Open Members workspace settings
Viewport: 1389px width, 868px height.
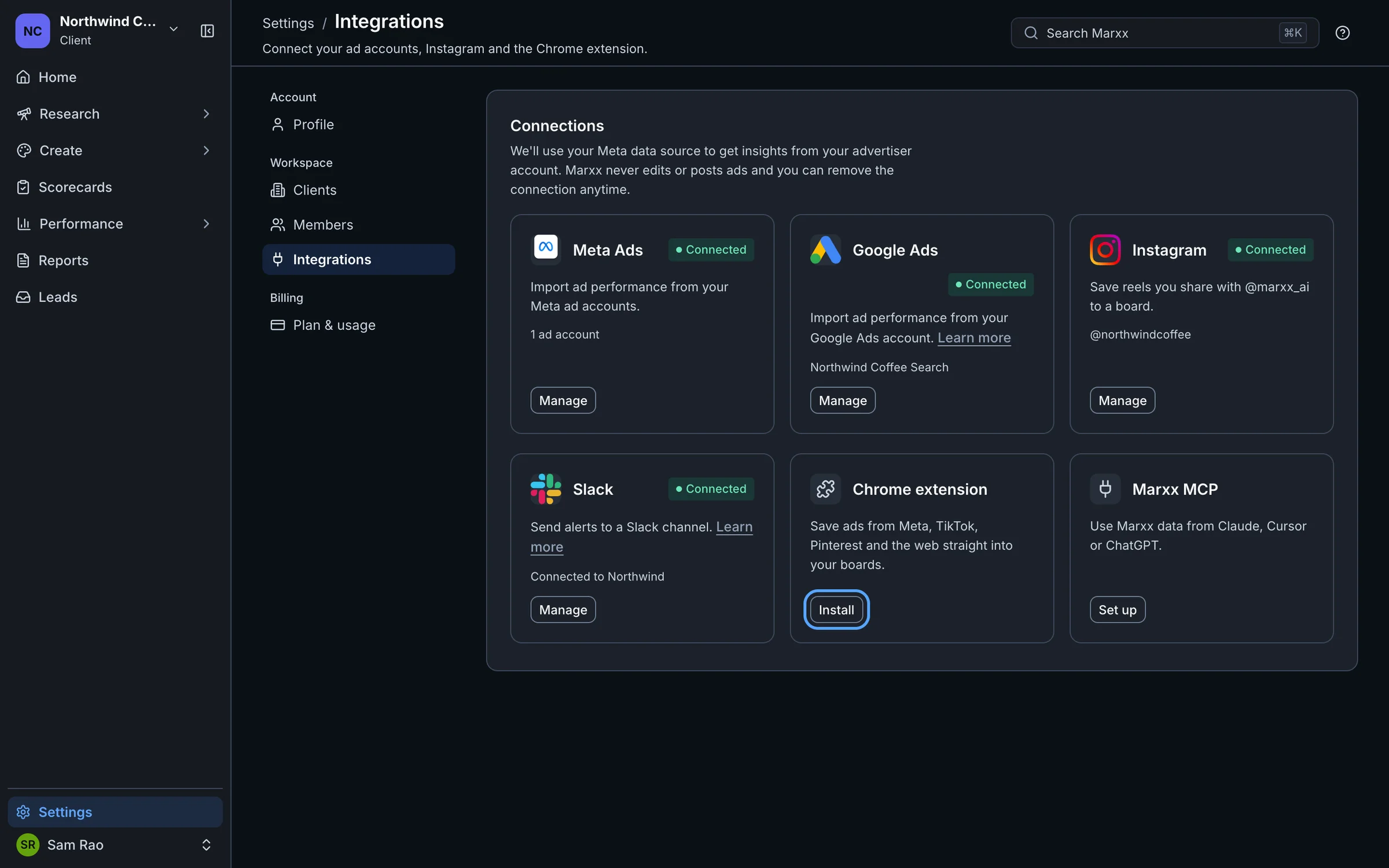358,225
